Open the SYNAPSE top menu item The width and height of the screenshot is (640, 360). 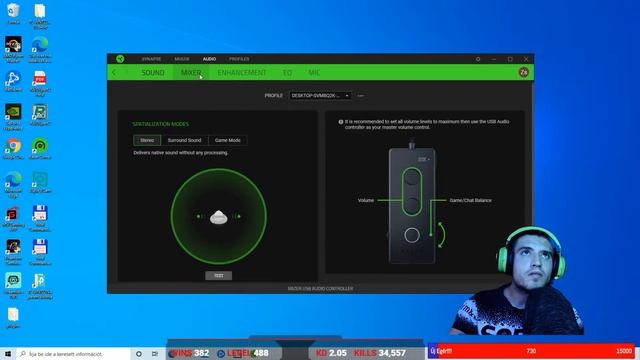click(151, 59)
